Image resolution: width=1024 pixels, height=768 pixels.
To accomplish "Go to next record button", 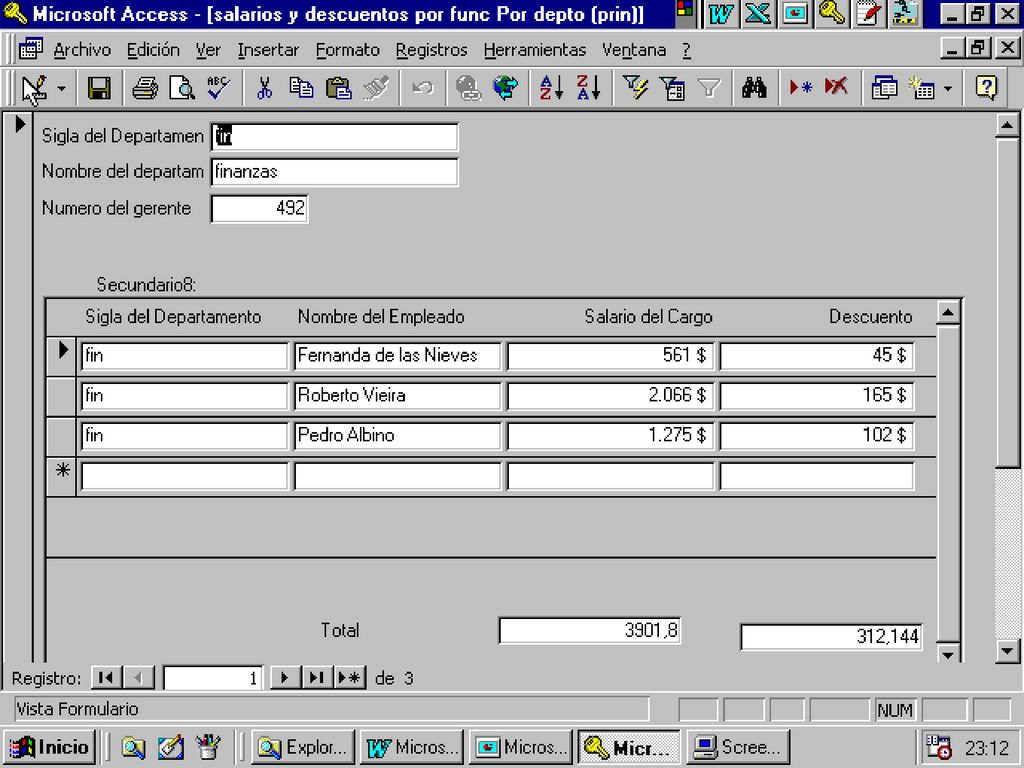I will tap(285, 678).
